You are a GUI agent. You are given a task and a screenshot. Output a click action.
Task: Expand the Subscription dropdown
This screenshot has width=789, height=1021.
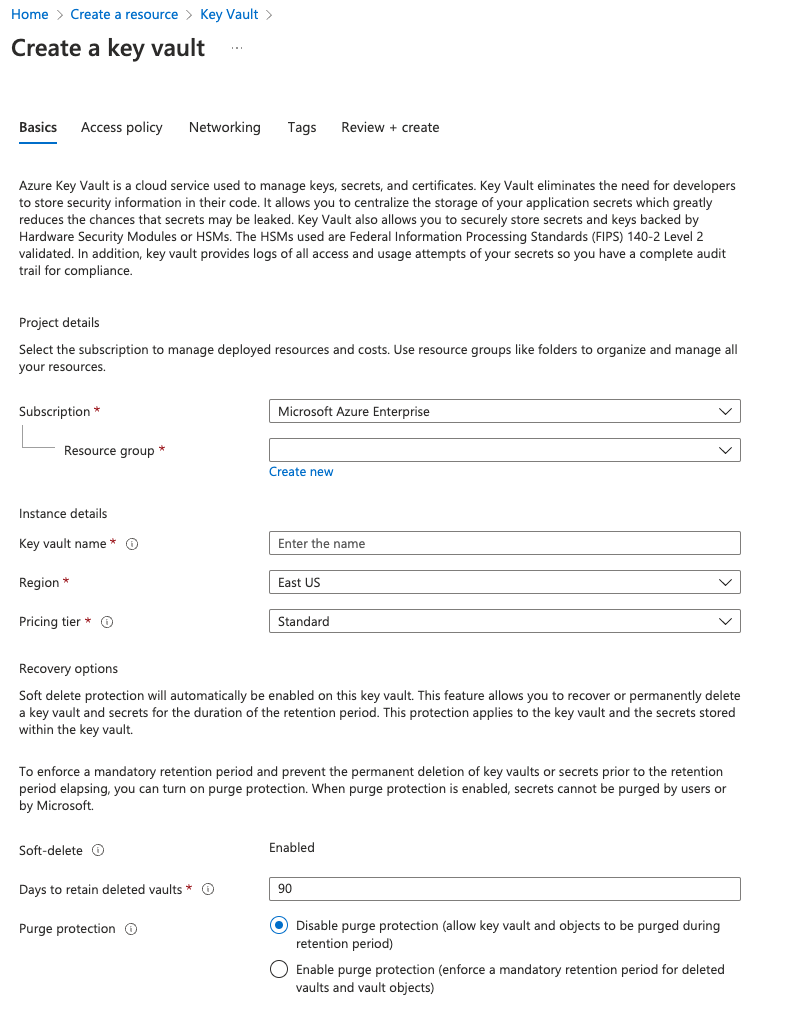(505, 412)
